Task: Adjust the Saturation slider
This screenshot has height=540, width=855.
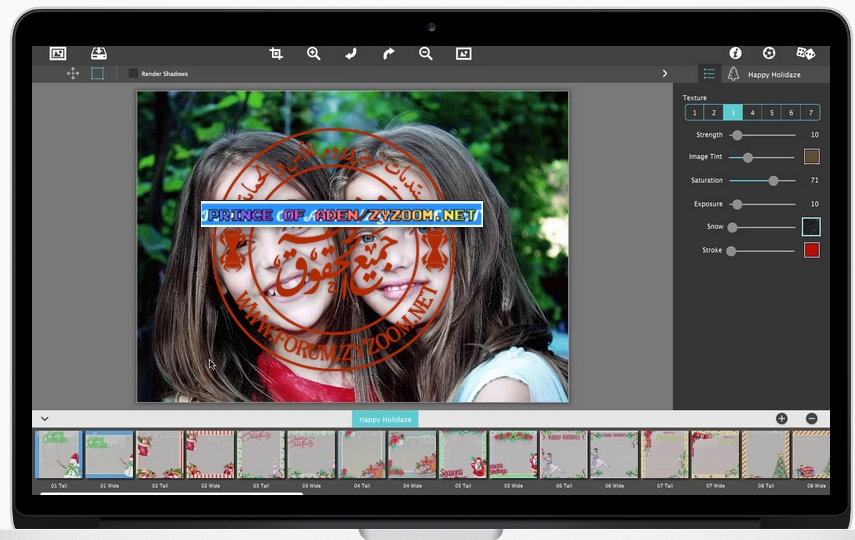Action: point(762,181)
